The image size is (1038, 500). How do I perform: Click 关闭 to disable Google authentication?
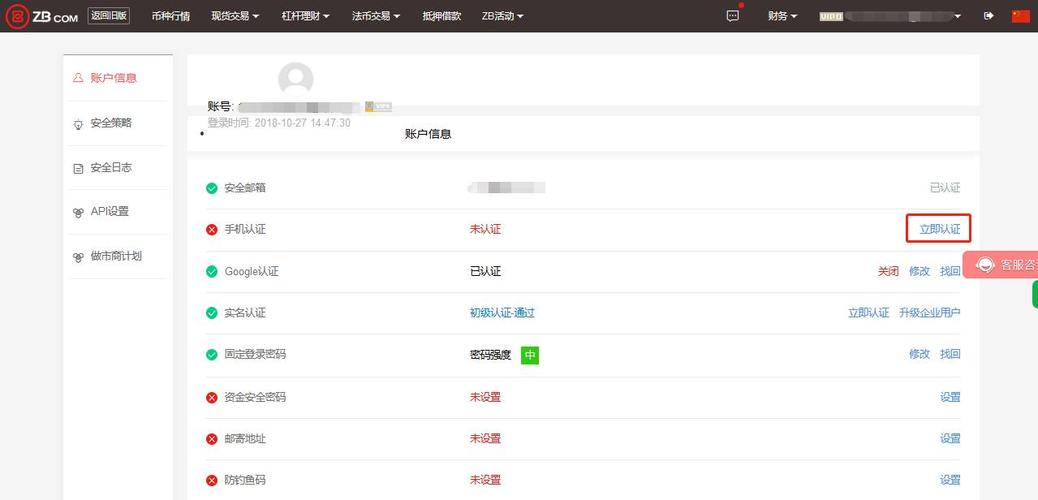888,271
